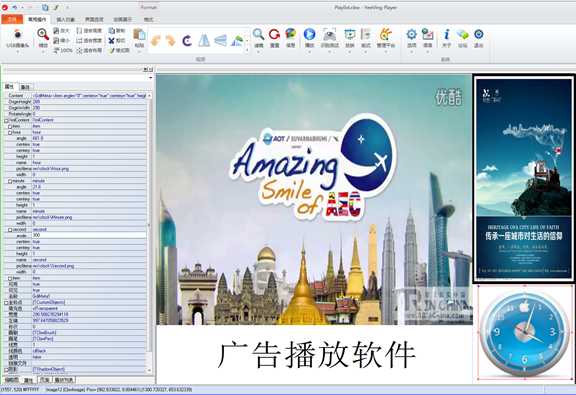Screen dimensions: 576x395
Task: Switch to the Insert Object ribbon tab
Action: 65,19
